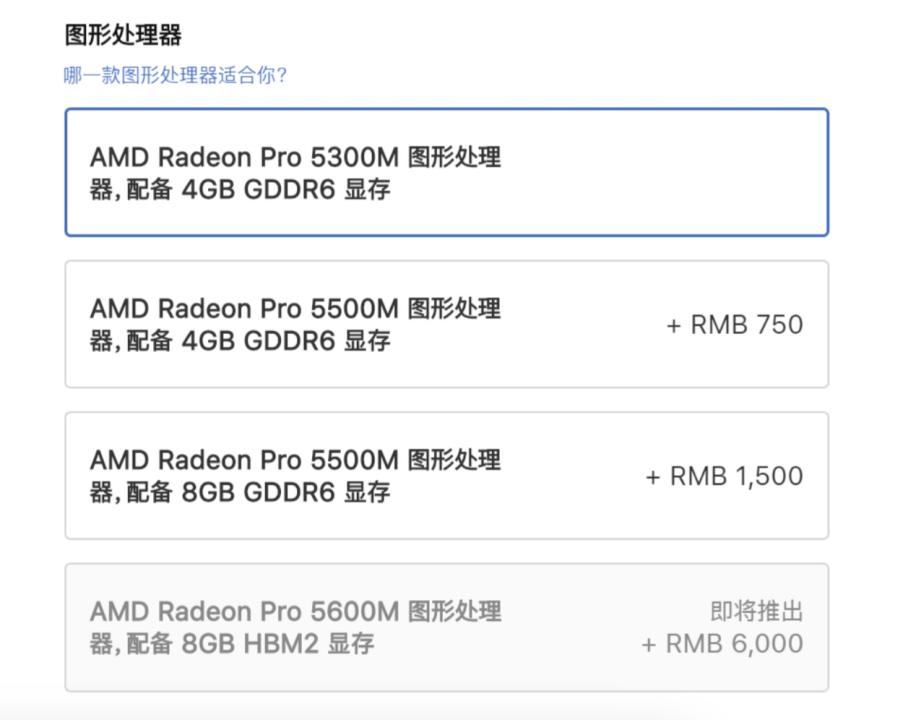Click disabled Radeon Pro 5600M 8GB HBM2 option
903x720 pixels.
point(446,627)
